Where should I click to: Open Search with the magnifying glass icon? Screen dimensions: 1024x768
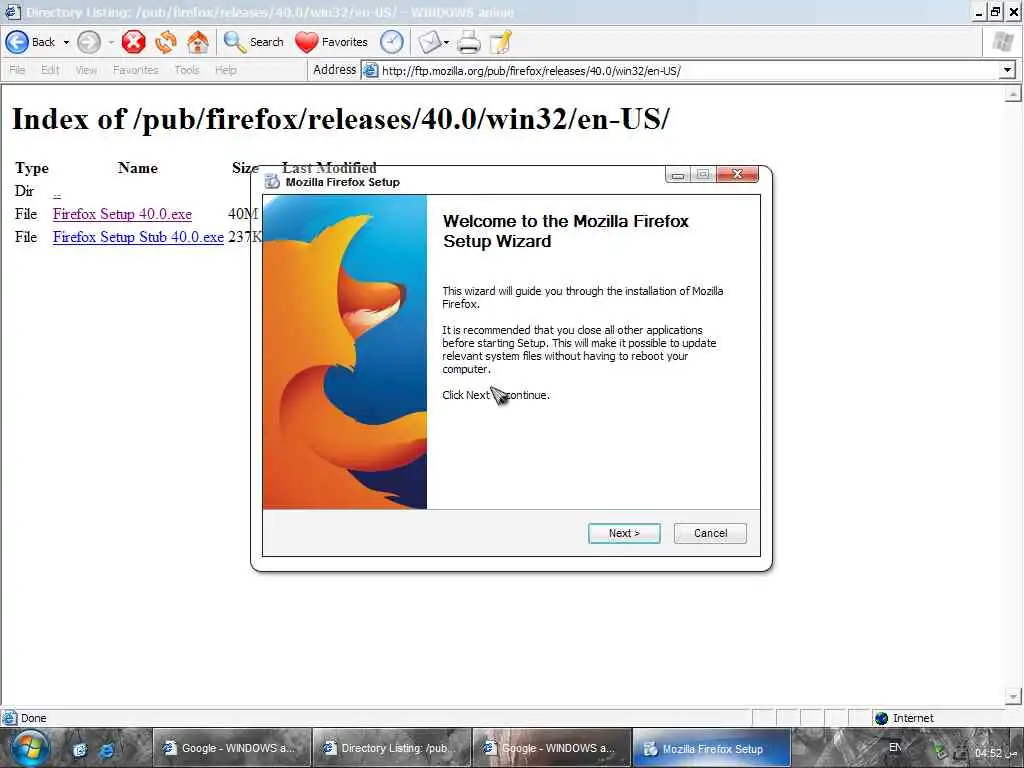(234, 42)
